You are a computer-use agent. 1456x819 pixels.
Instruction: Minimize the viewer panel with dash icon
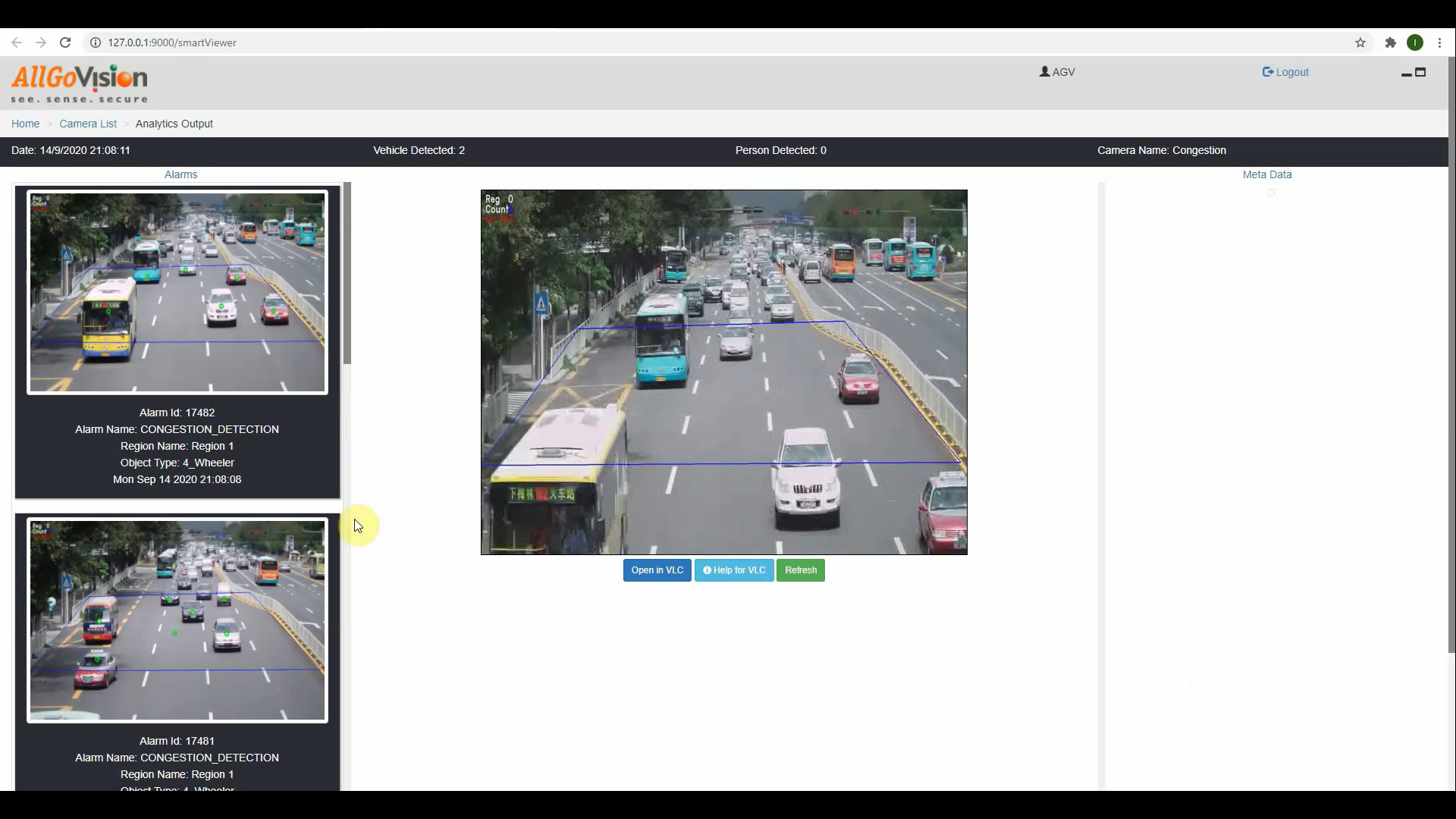click(1406, 74)
